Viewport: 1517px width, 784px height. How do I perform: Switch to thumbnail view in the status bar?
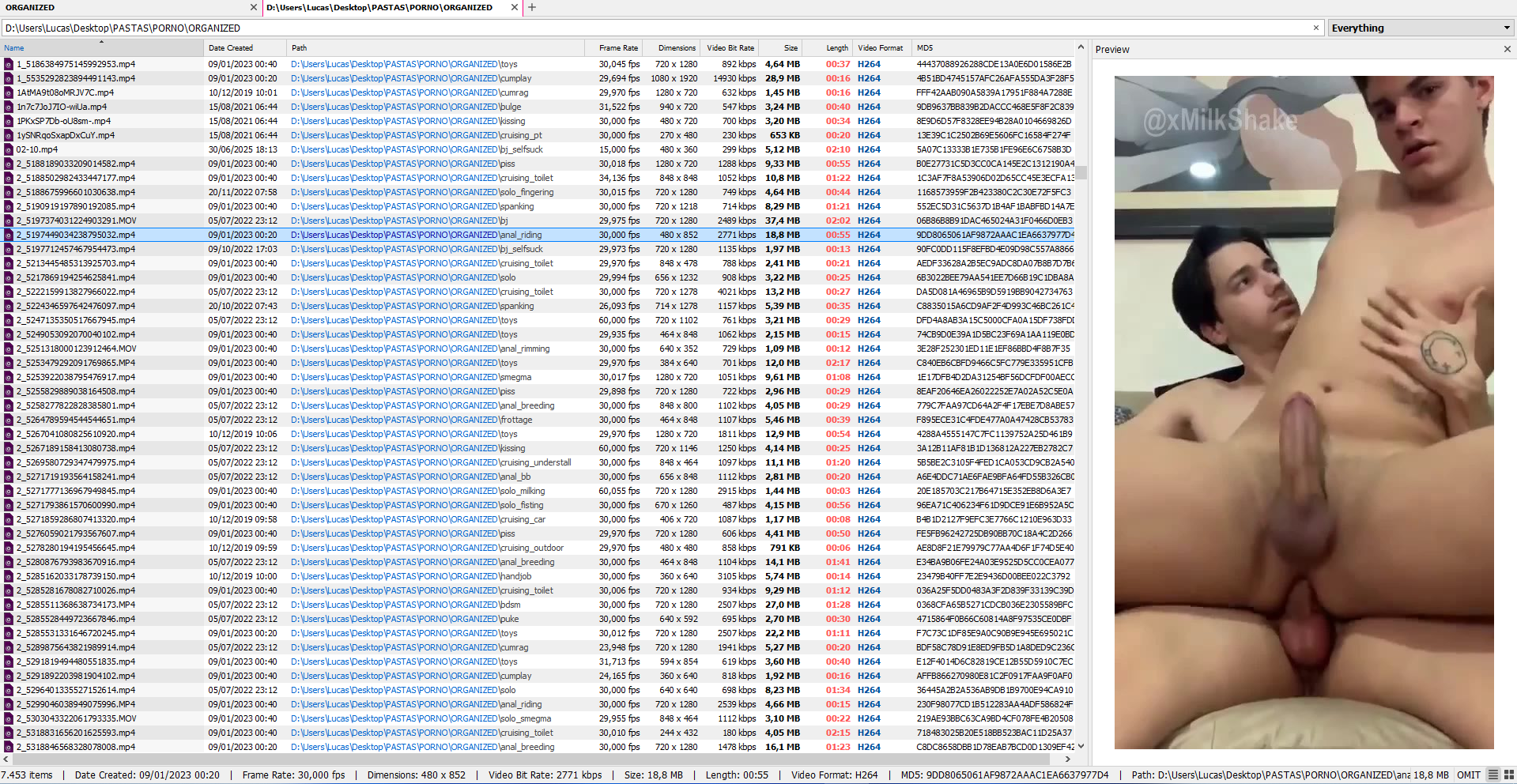pyautogui.click(x=1508, y=775)
